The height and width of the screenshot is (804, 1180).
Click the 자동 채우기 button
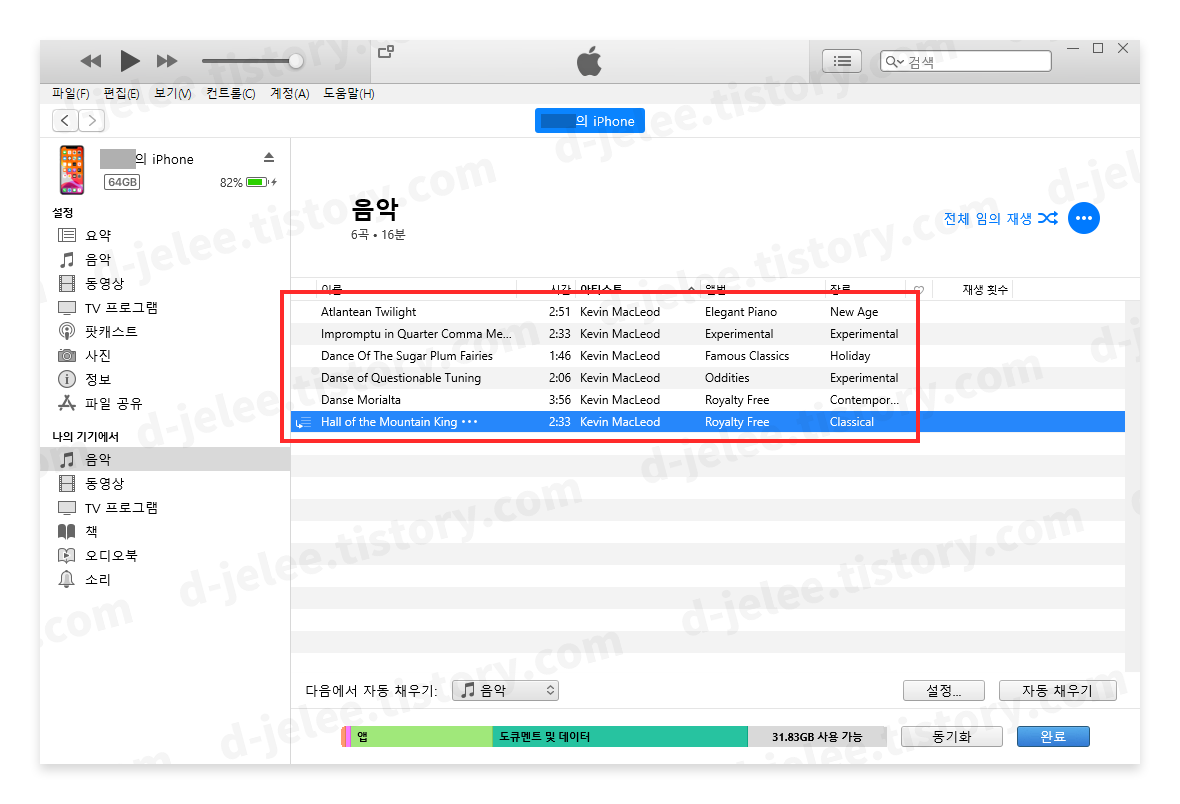click(1057, 690)
